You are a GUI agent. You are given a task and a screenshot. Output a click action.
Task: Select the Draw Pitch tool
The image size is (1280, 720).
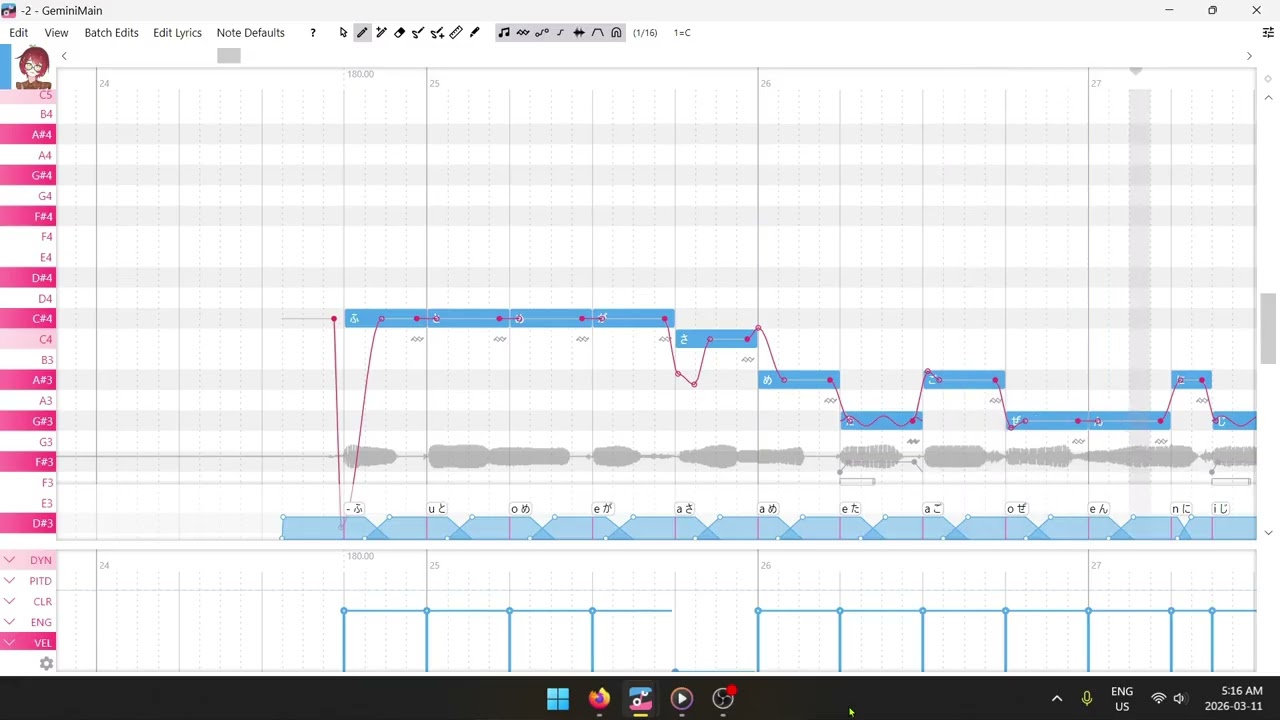[418, 33]
